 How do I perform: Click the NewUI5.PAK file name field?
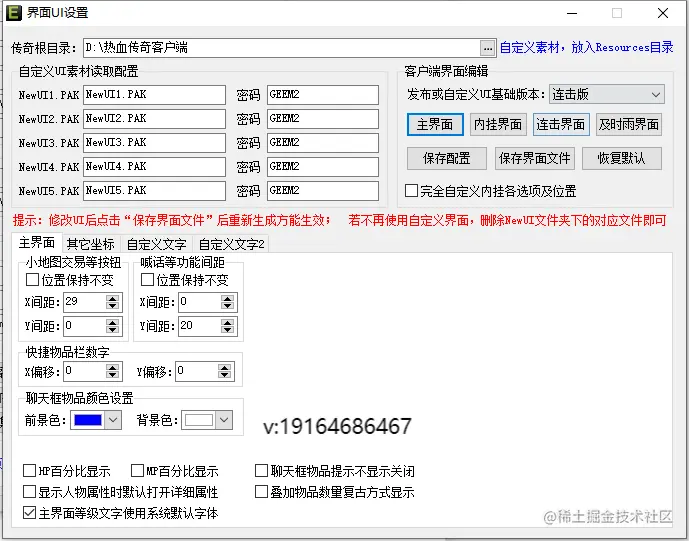click(154, 191)
